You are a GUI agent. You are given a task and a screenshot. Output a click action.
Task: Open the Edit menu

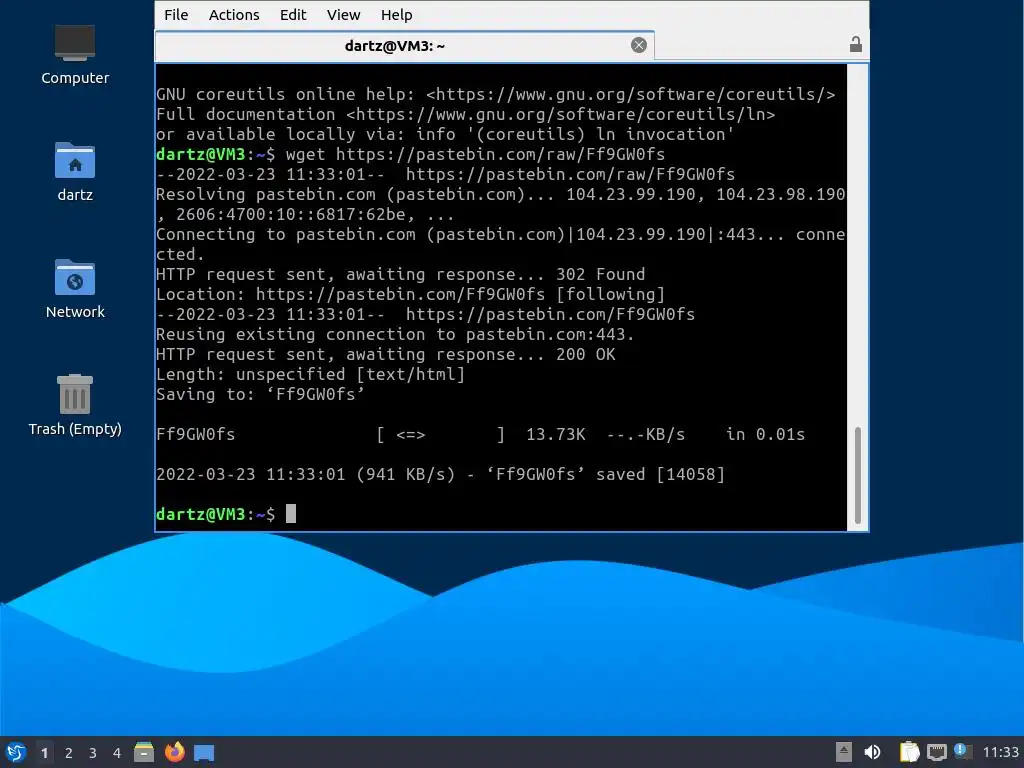(293, 14)
